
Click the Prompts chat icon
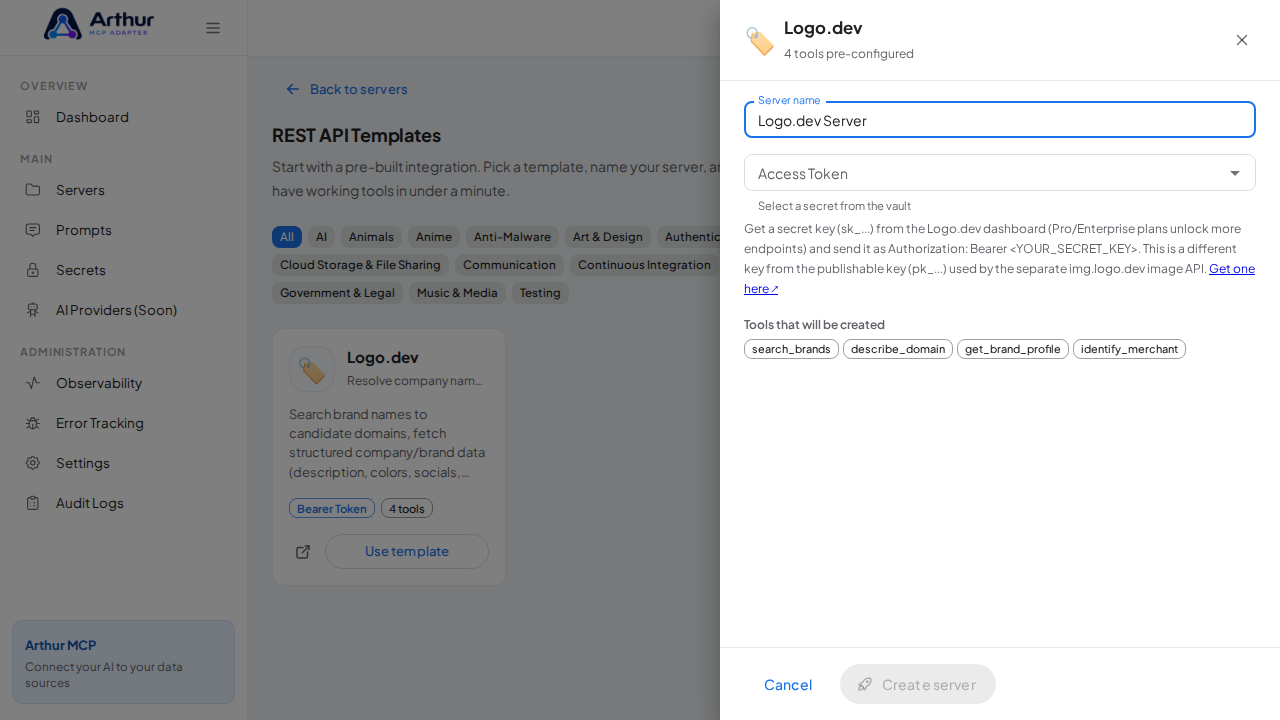(x=33, y=230)
